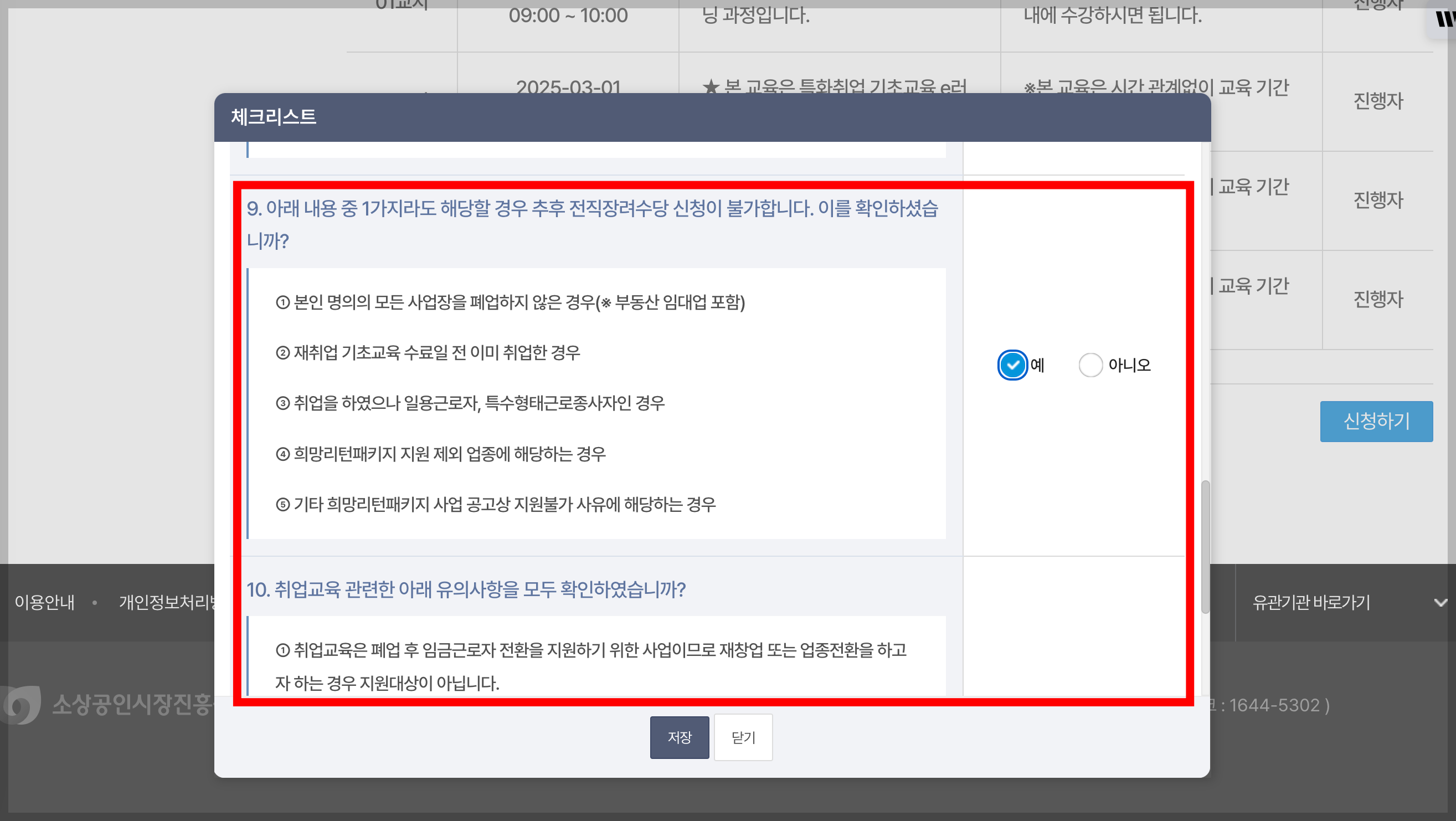Click the circled-4 item about 지원 제외 업종
1456x821 pixels.
tap(441, 454)
